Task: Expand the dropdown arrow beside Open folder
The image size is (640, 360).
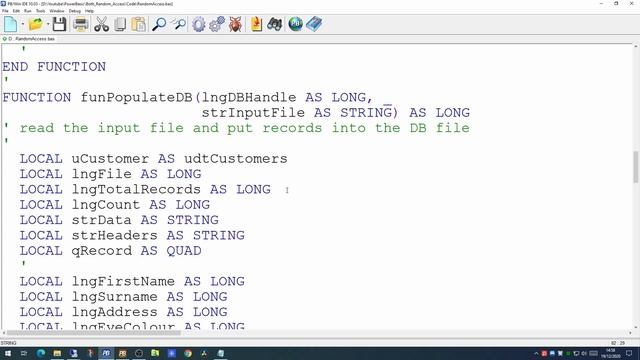Action: (48, 24)
